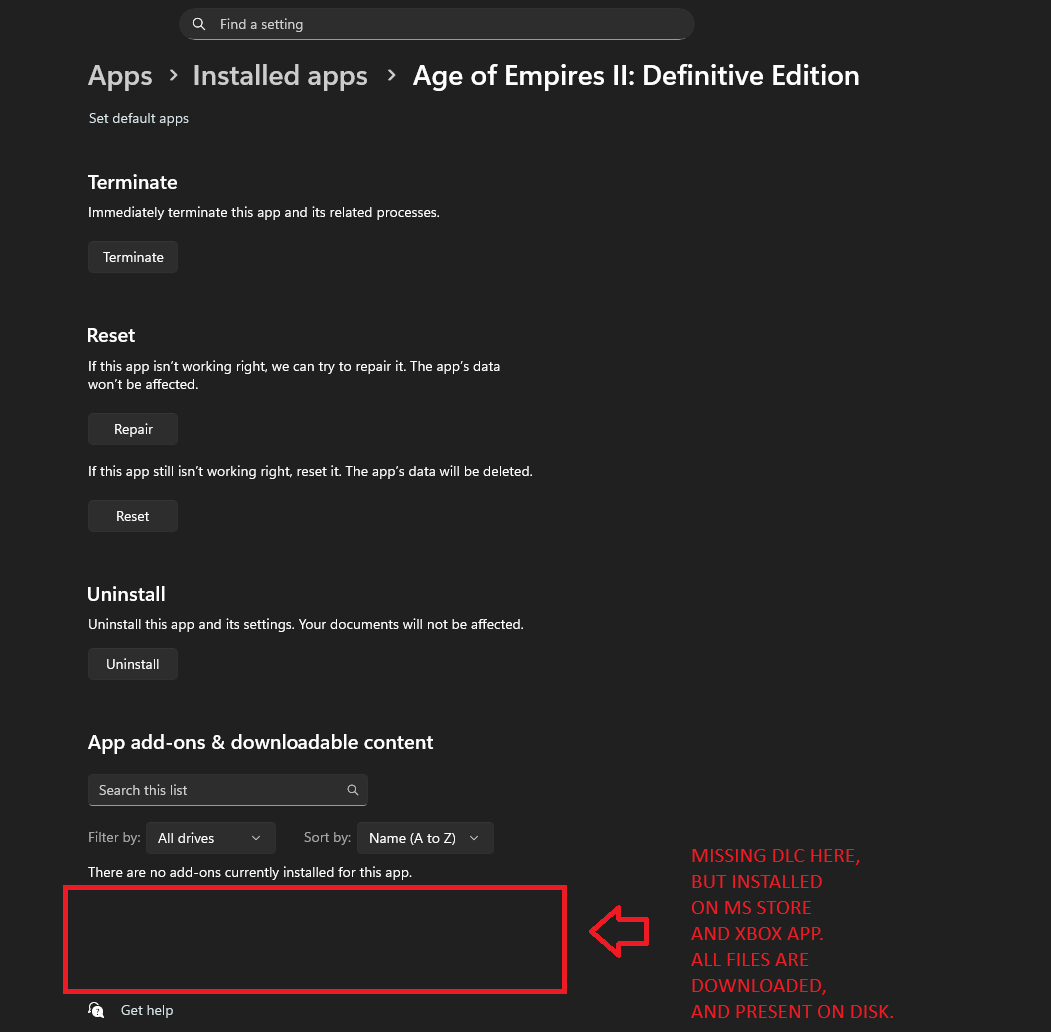Click the Get help headset question-mark icon

[x=96, y=1010]
